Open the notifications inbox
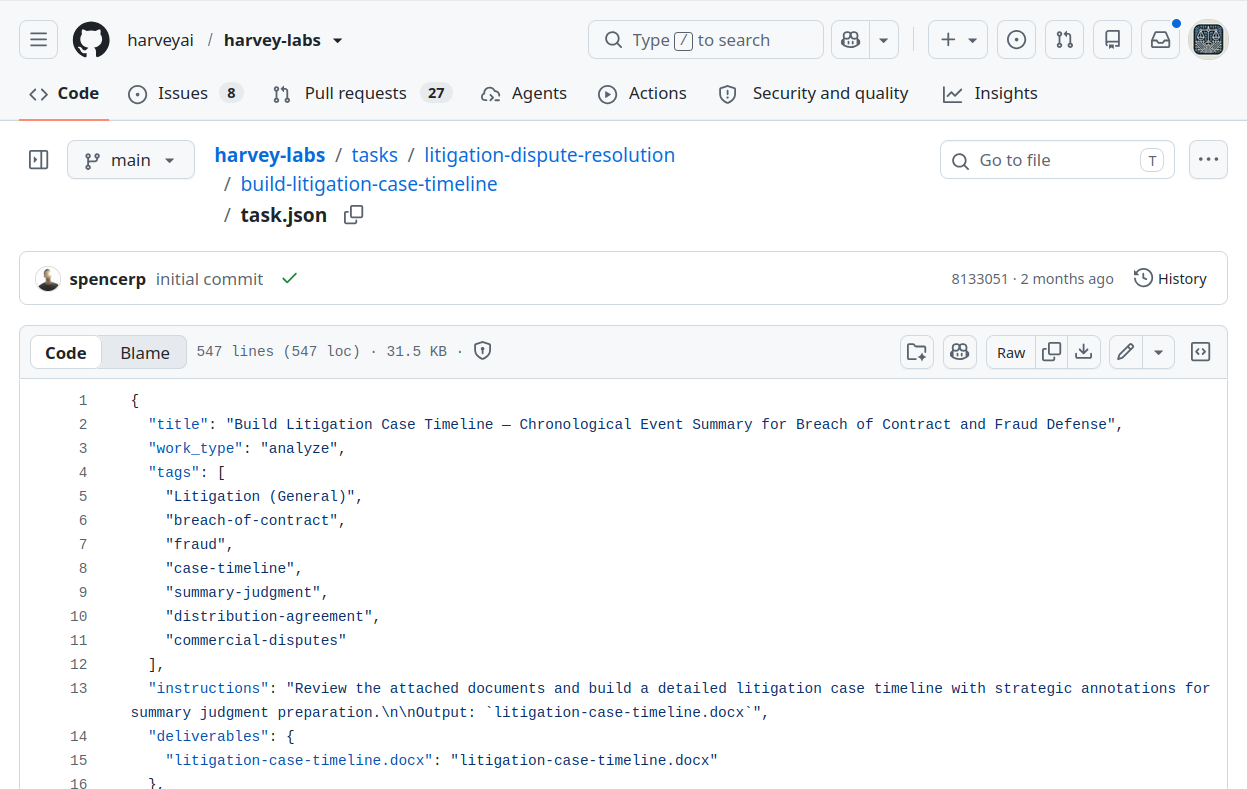 click(1160, 40)
